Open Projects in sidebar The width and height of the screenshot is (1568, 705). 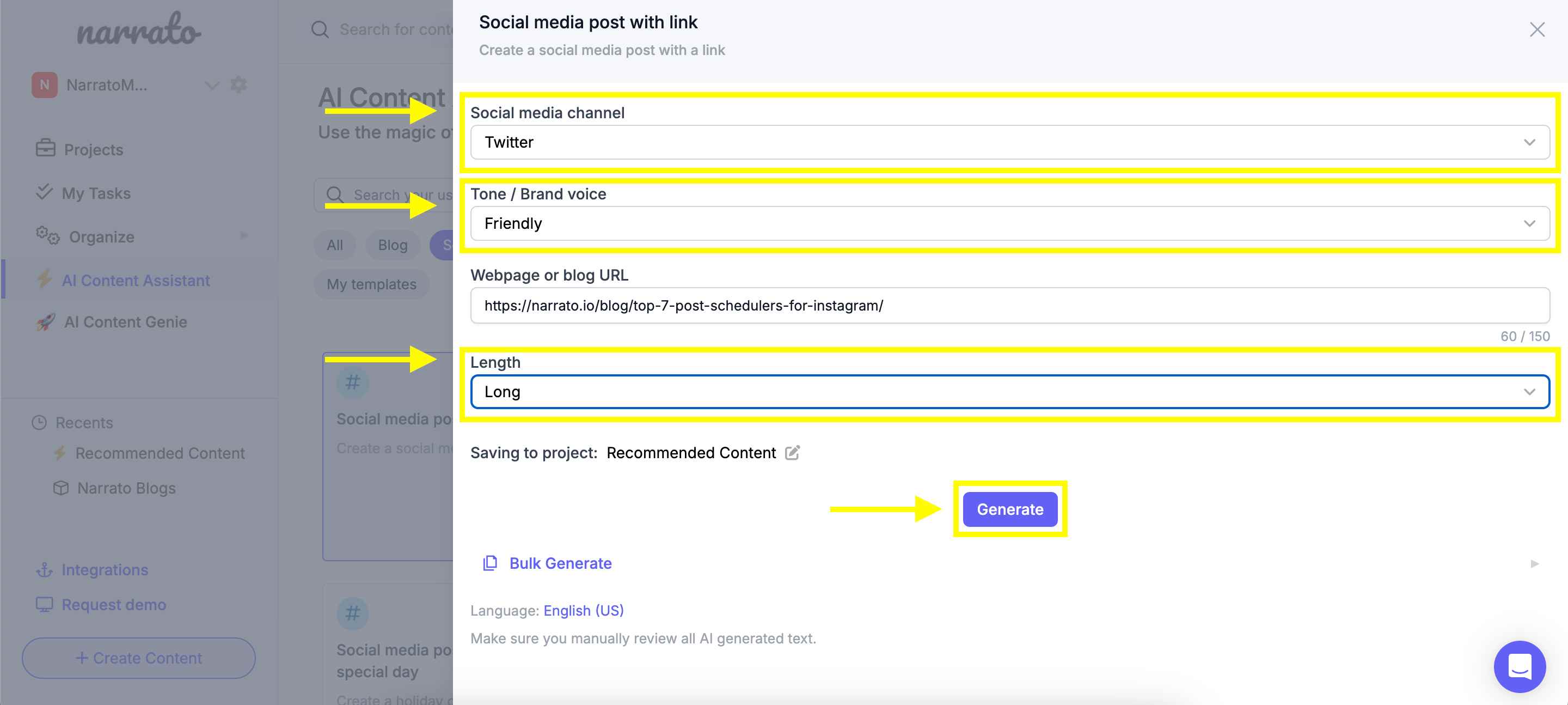click(93, 150)
